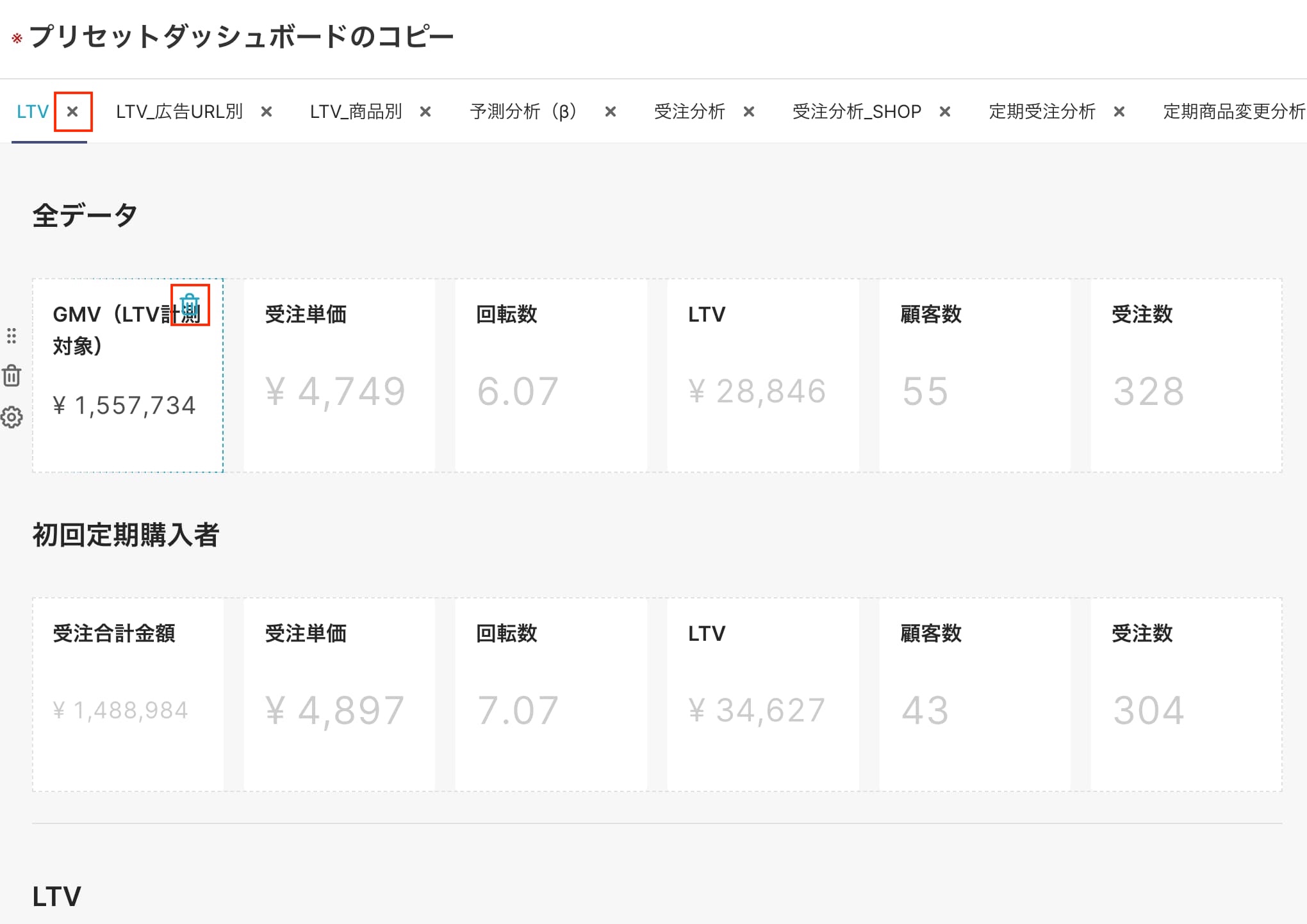The height and width of the screenshot is (924, 1307).
Task: Open the 定期商品変更分析 tab
Action: [x=1235, y=112]
